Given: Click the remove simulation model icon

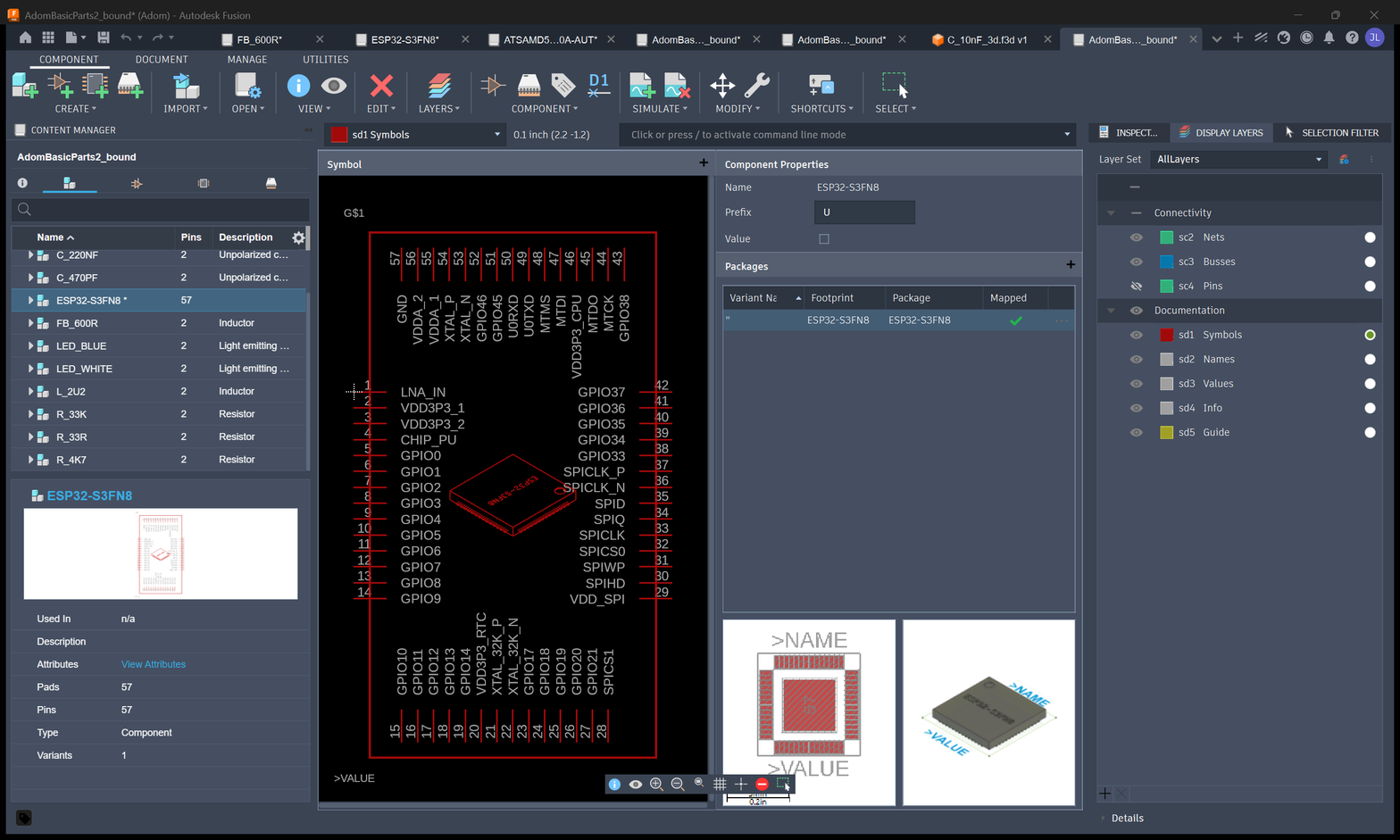Looking at the screenshot, I should pos(677,86).
